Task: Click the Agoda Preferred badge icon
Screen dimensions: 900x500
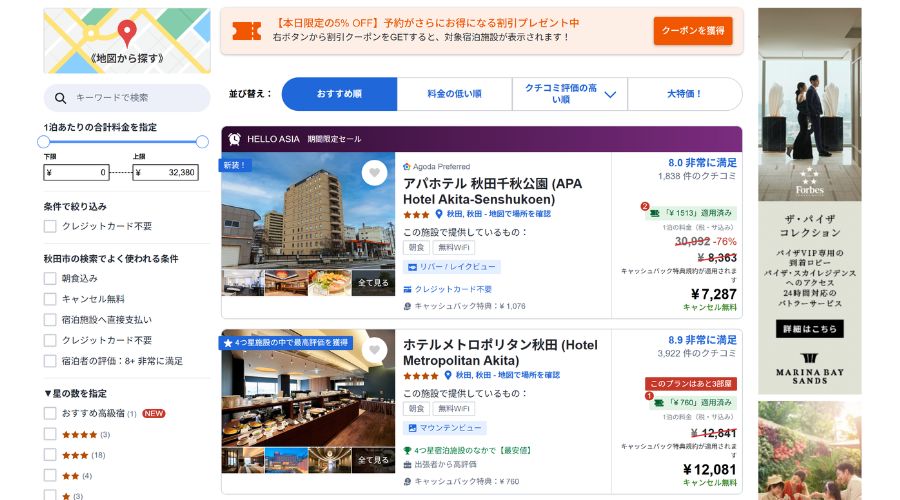Action: (406, 166)
